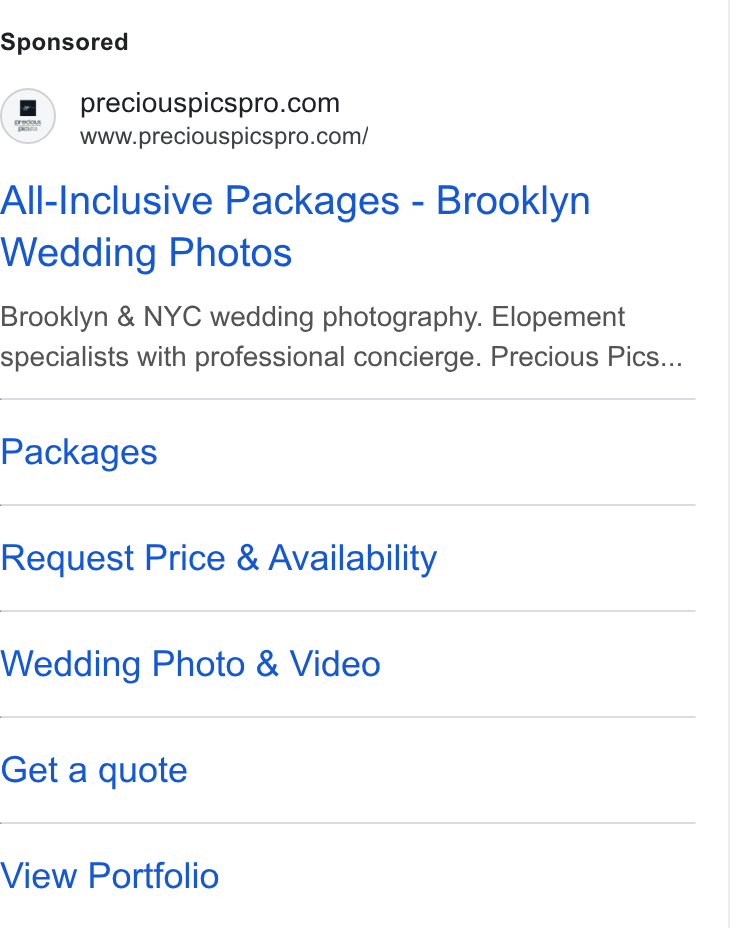This screenshot has width=730, height=928.
Task: Click the Precious Pics favicon logo
Action: (x=28, y=116)
